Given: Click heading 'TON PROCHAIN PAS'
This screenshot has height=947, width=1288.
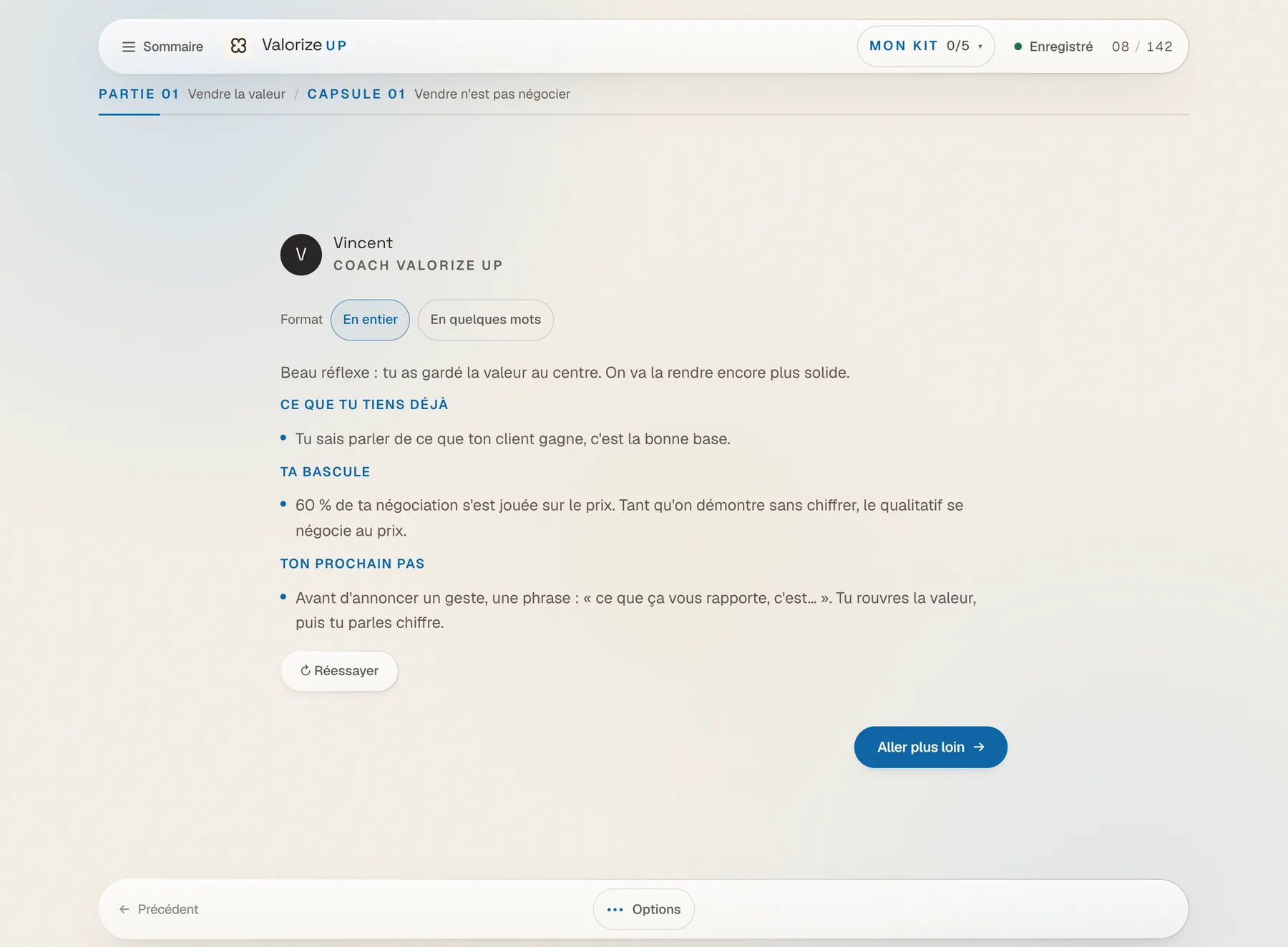Looking at the screenshot, I should click(353, 564).
